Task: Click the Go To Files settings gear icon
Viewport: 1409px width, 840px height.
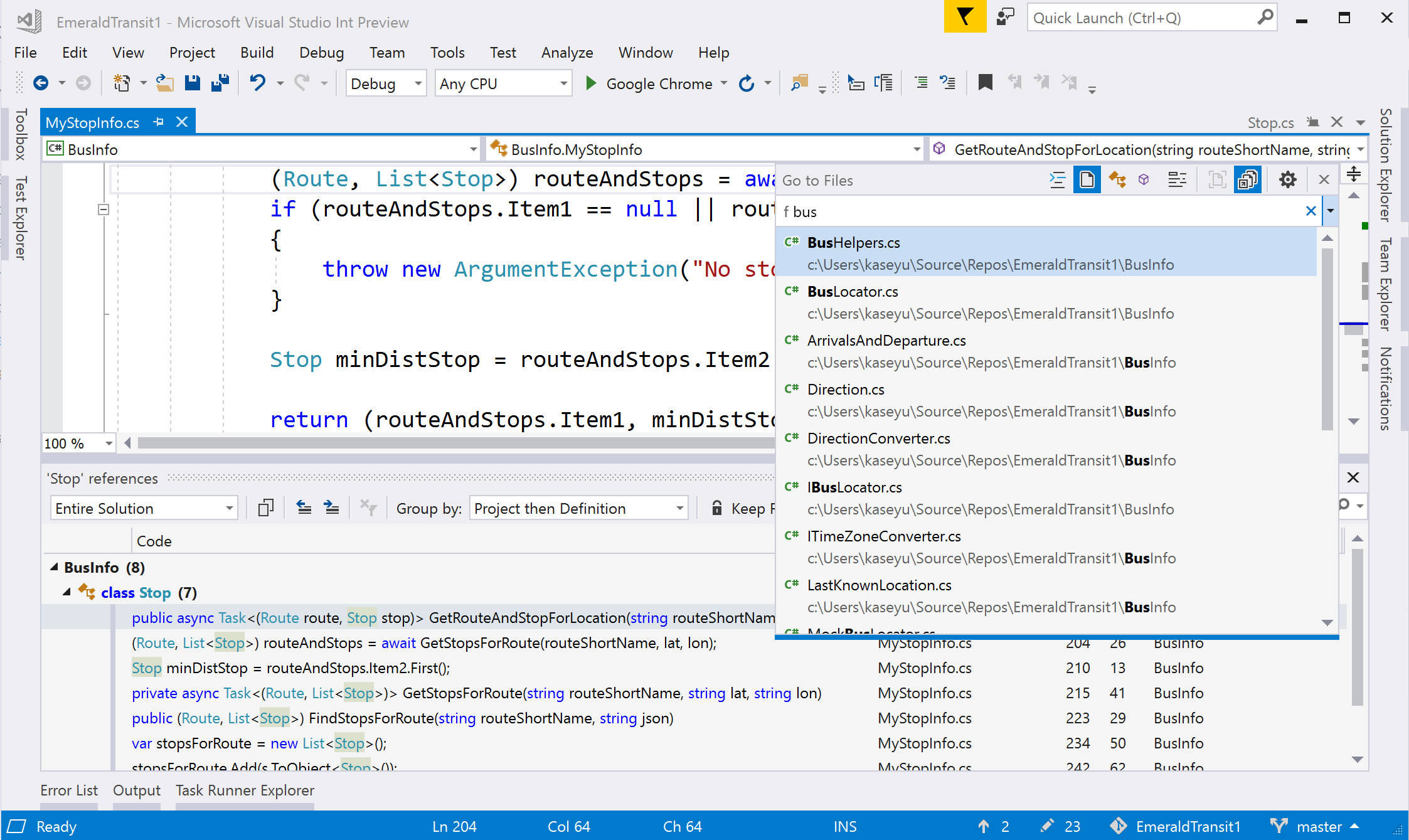Action: [1289, 179]
